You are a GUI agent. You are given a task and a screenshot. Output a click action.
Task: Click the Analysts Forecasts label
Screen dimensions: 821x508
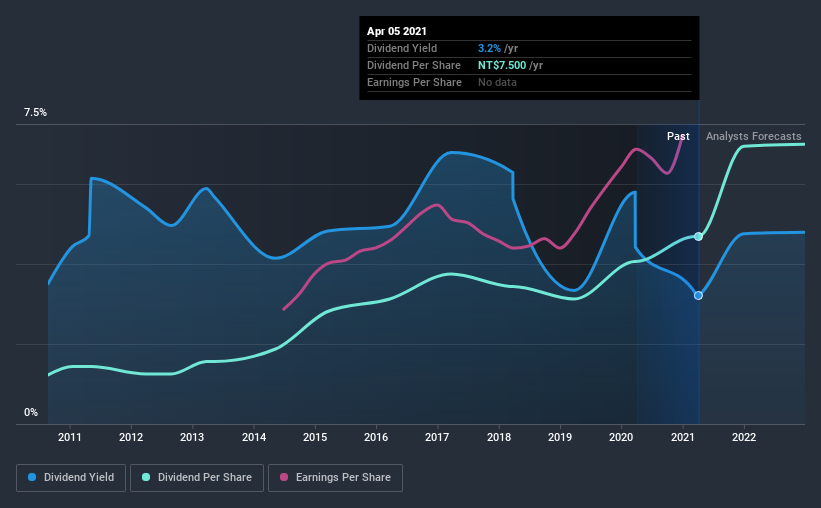pos(753,136)
